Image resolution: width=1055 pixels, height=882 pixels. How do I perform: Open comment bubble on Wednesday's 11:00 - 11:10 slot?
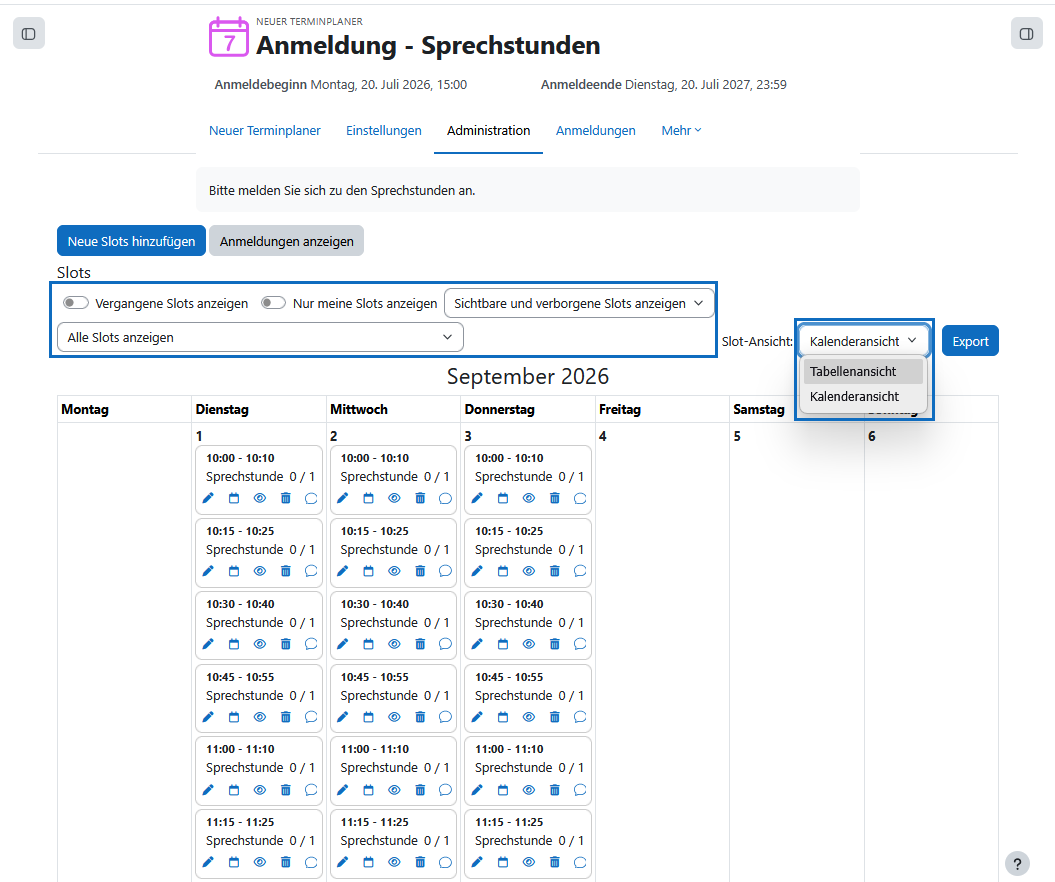click(445, 789)
